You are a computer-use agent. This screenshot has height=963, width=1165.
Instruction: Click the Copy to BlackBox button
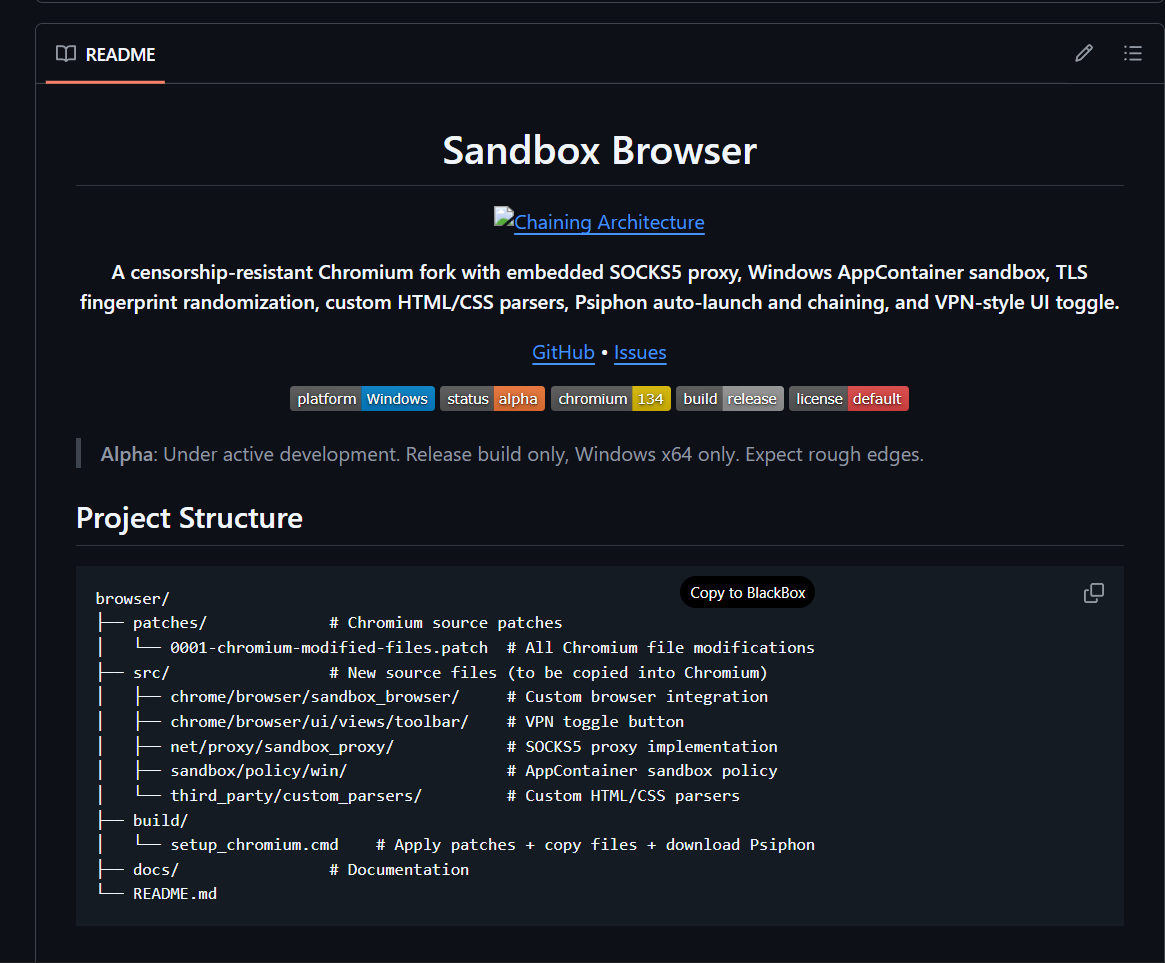coord(747,592)
